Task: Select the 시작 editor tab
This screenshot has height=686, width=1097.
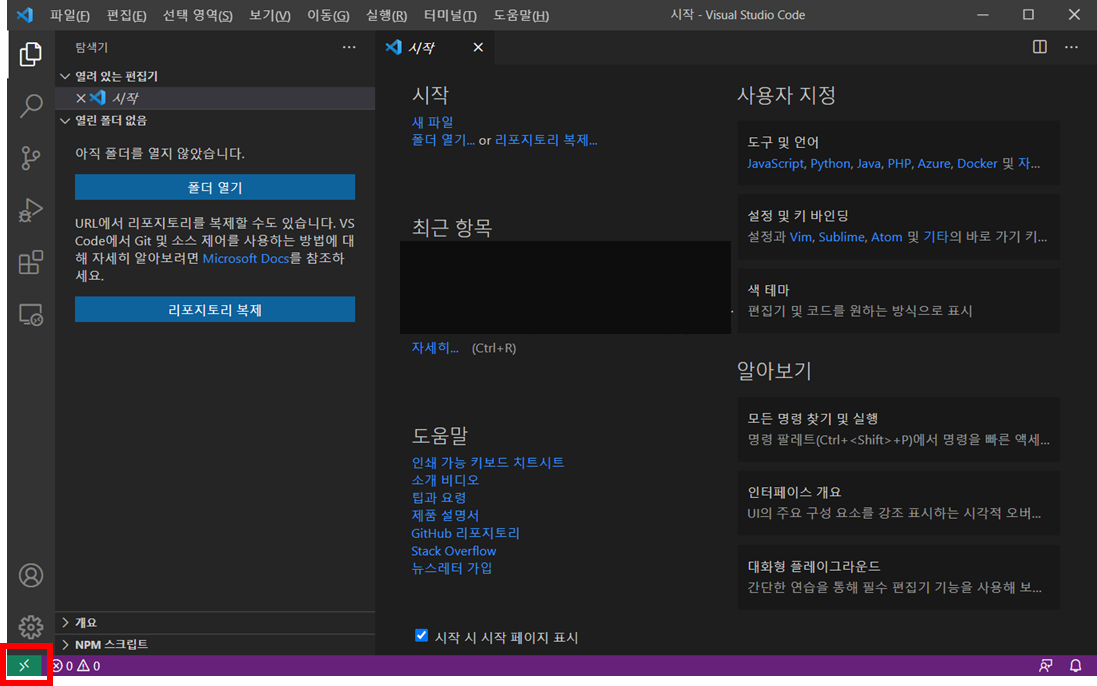Action: [434, 47]
